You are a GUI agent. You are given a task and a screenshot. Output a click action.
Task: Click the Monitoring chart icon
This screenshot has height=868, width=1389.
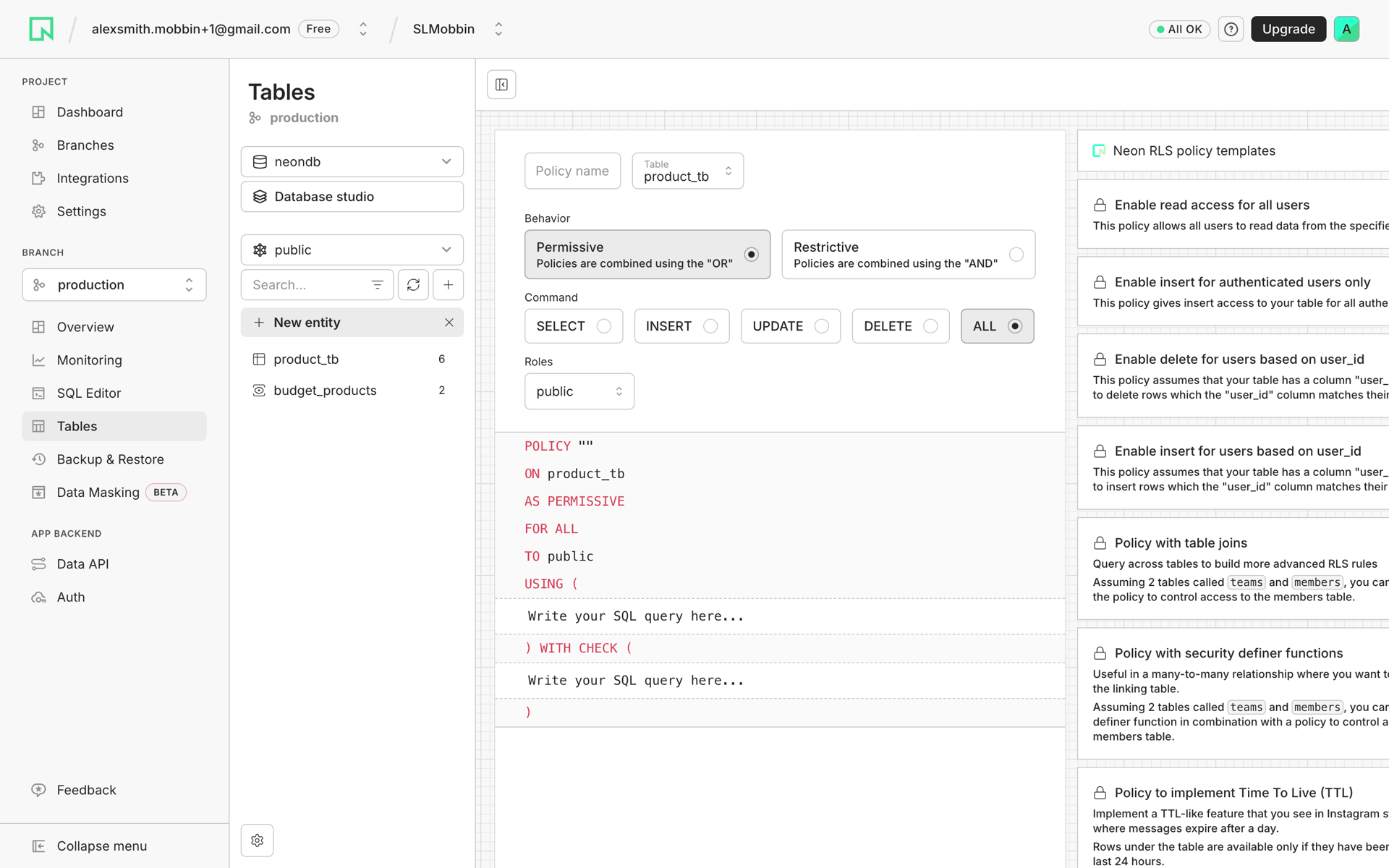[38, 360]
